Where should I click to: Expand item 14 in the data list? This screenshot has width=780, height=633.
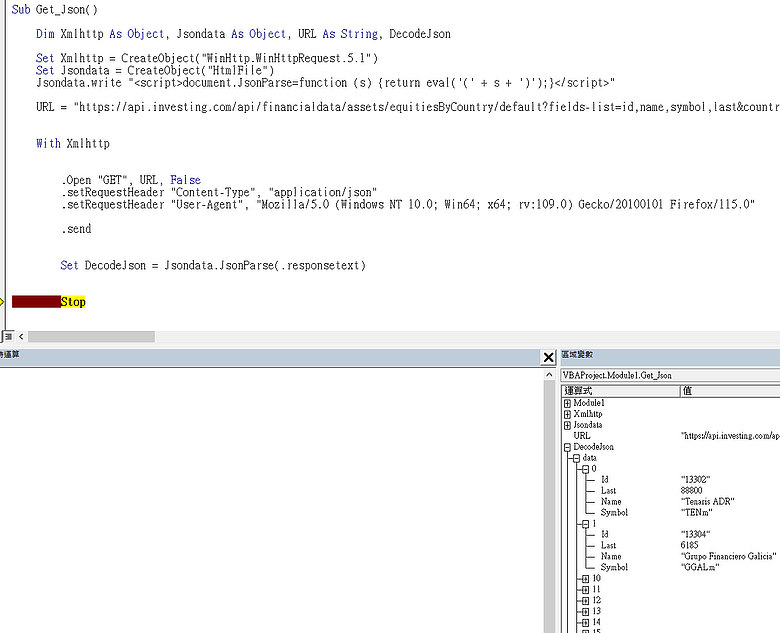(585, 623)
